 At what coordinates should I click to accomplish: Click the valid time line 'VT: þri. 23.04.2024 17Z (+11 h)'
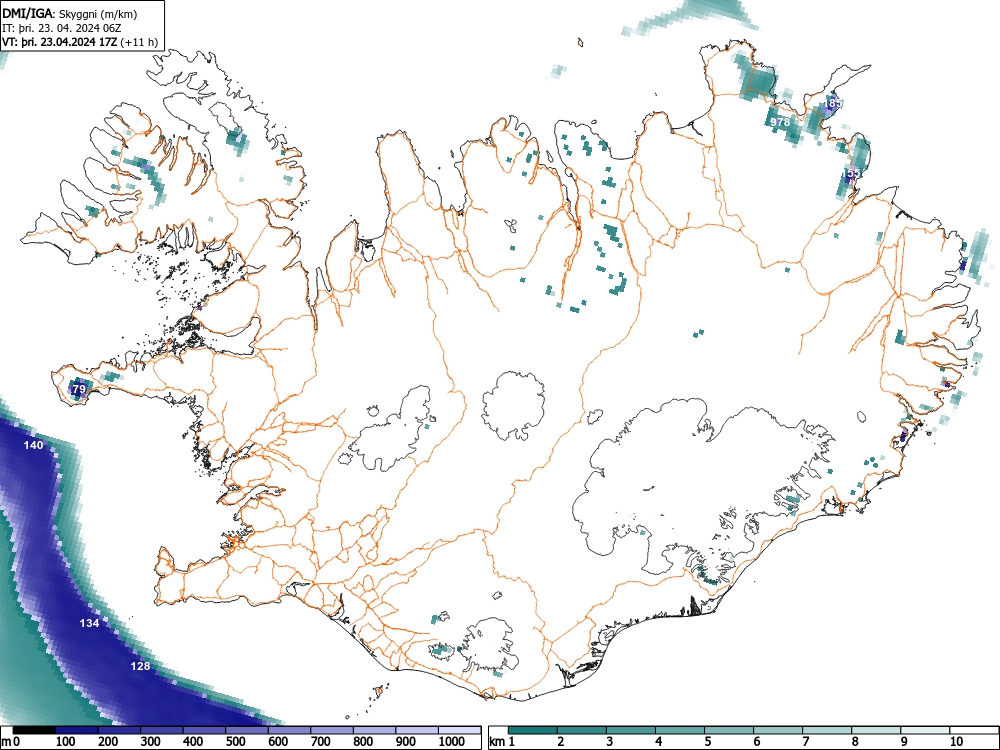(x=80, y=42)
